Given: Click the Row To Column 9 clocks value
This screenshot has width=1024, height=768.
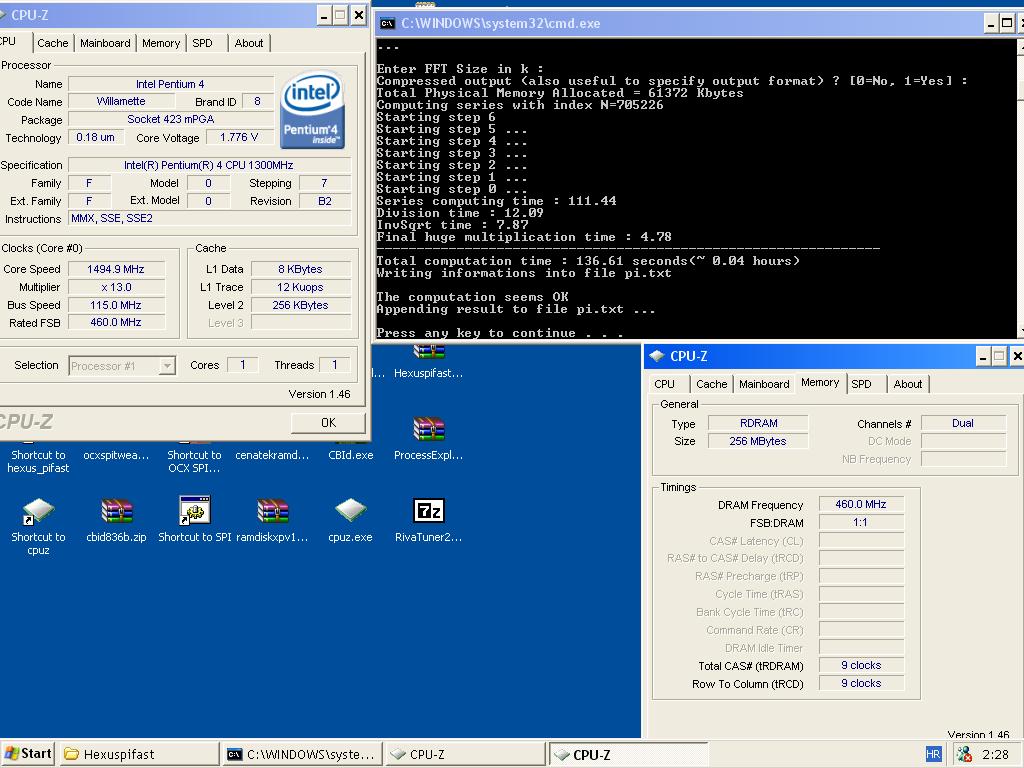Looking at the screenshot, I should pyautogui.click(x=861, y=683).
